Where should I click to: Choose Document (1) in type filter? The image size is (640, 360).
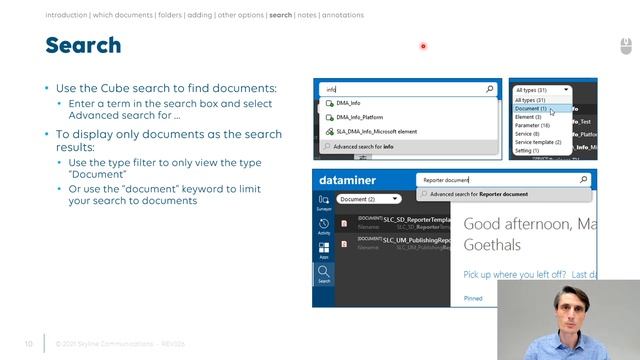click(x=542, y=109)
